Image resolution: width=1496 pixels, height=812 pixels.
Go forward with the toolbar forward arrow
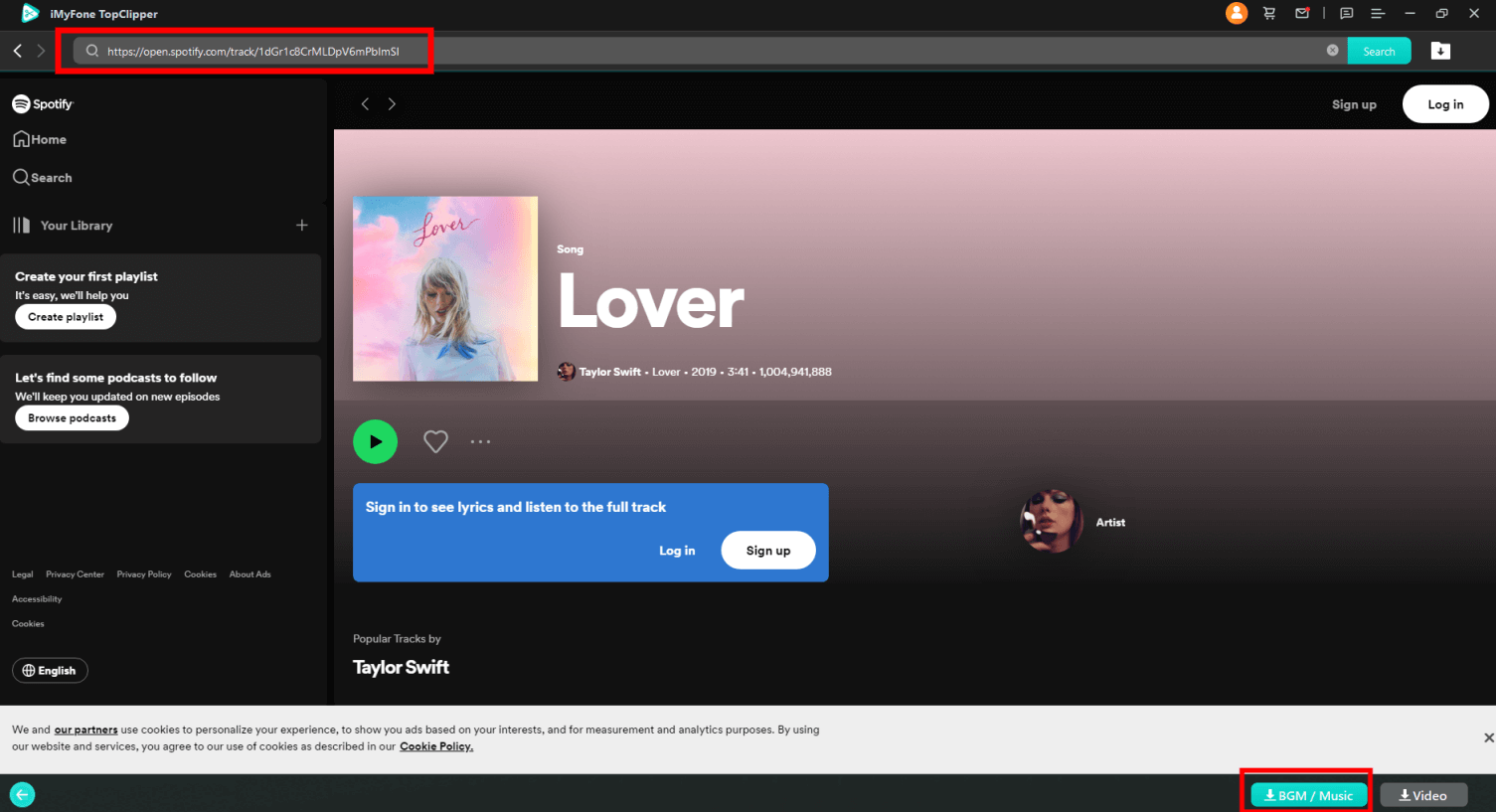[41, 51]
